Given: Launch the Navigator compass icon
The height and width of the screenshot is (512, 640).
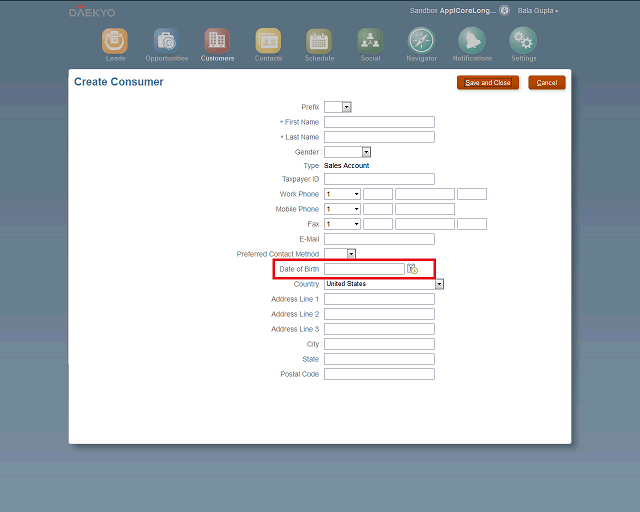Looking at the screenshot, I should point(421,40).
